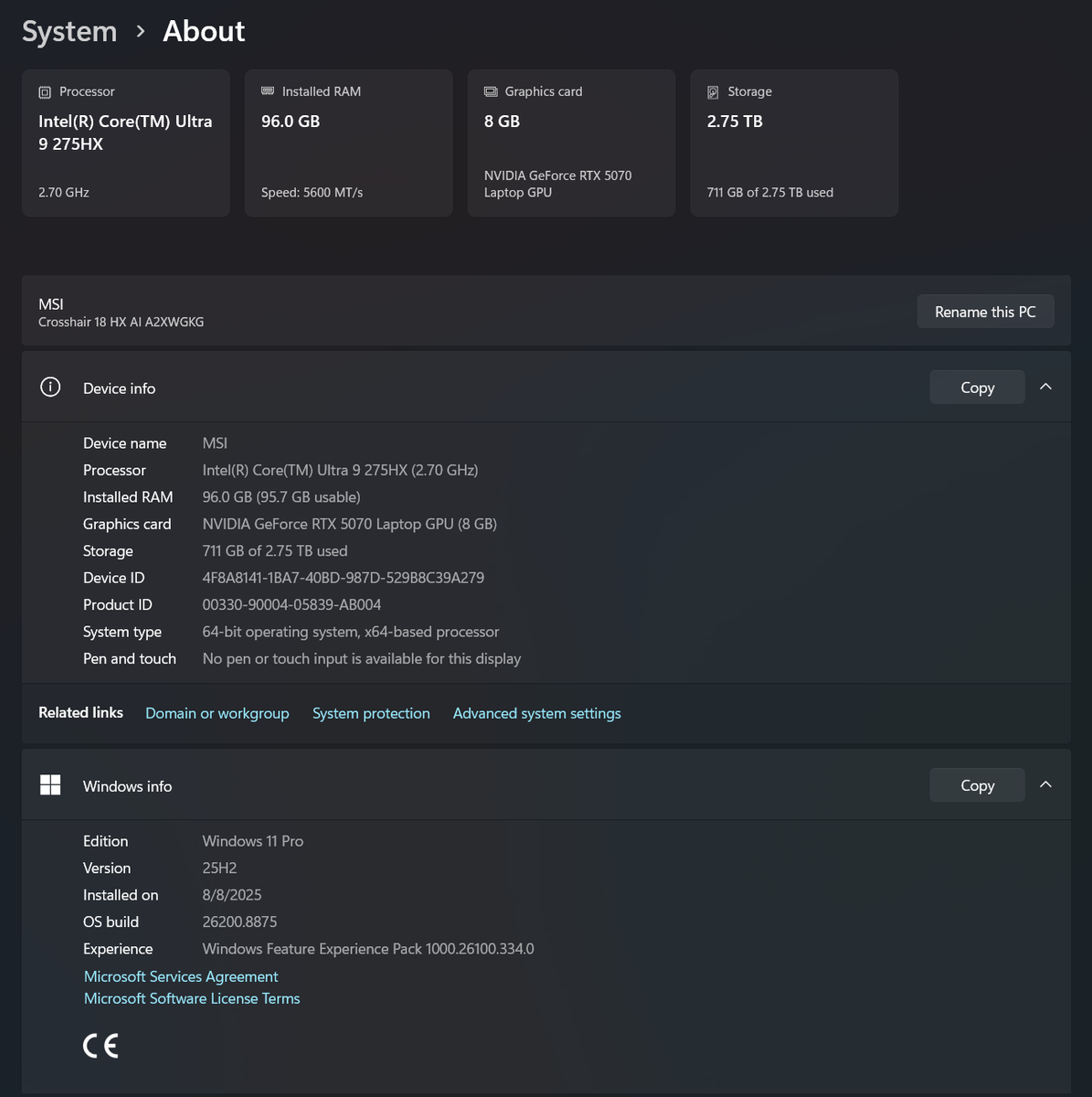
Task: Open the Processor summary card
Action: [x=126, y=143]
